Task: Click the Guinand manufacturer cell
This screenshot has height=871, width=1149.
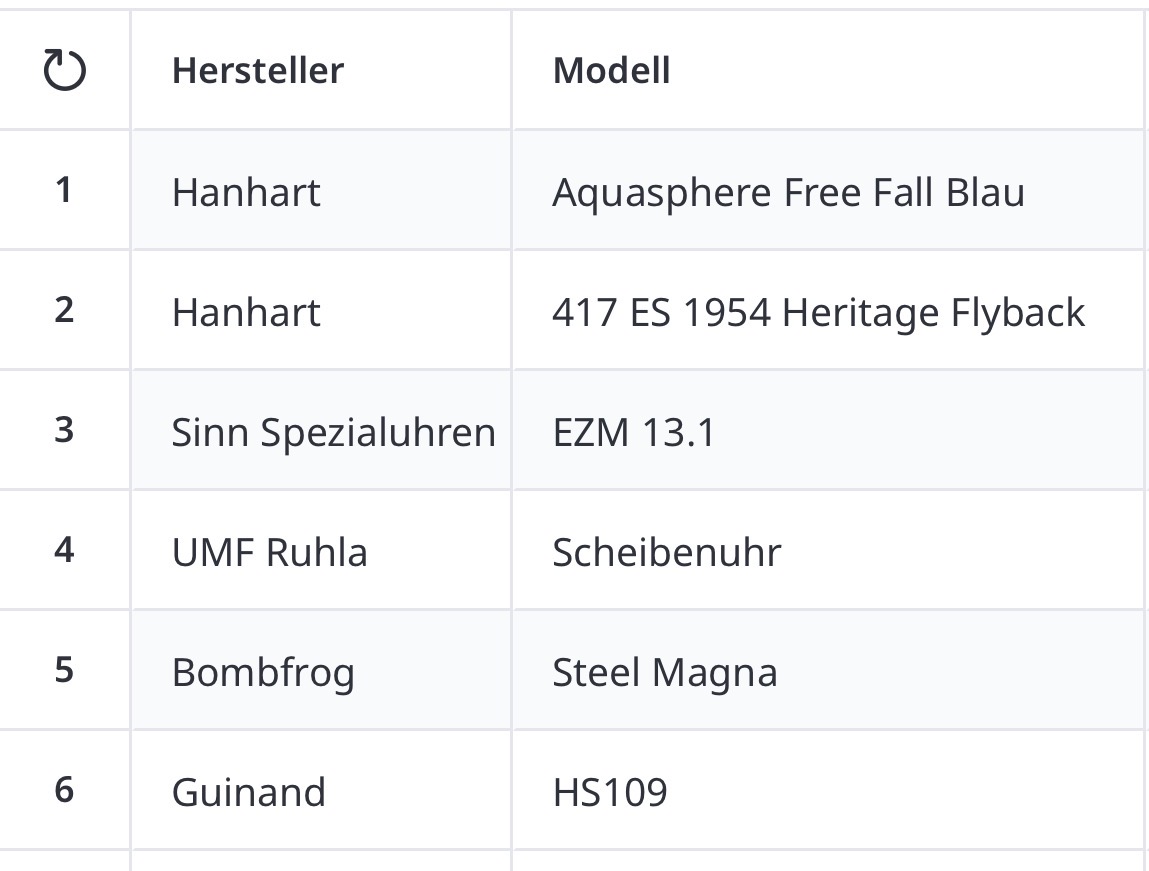Action: point(249,792)
